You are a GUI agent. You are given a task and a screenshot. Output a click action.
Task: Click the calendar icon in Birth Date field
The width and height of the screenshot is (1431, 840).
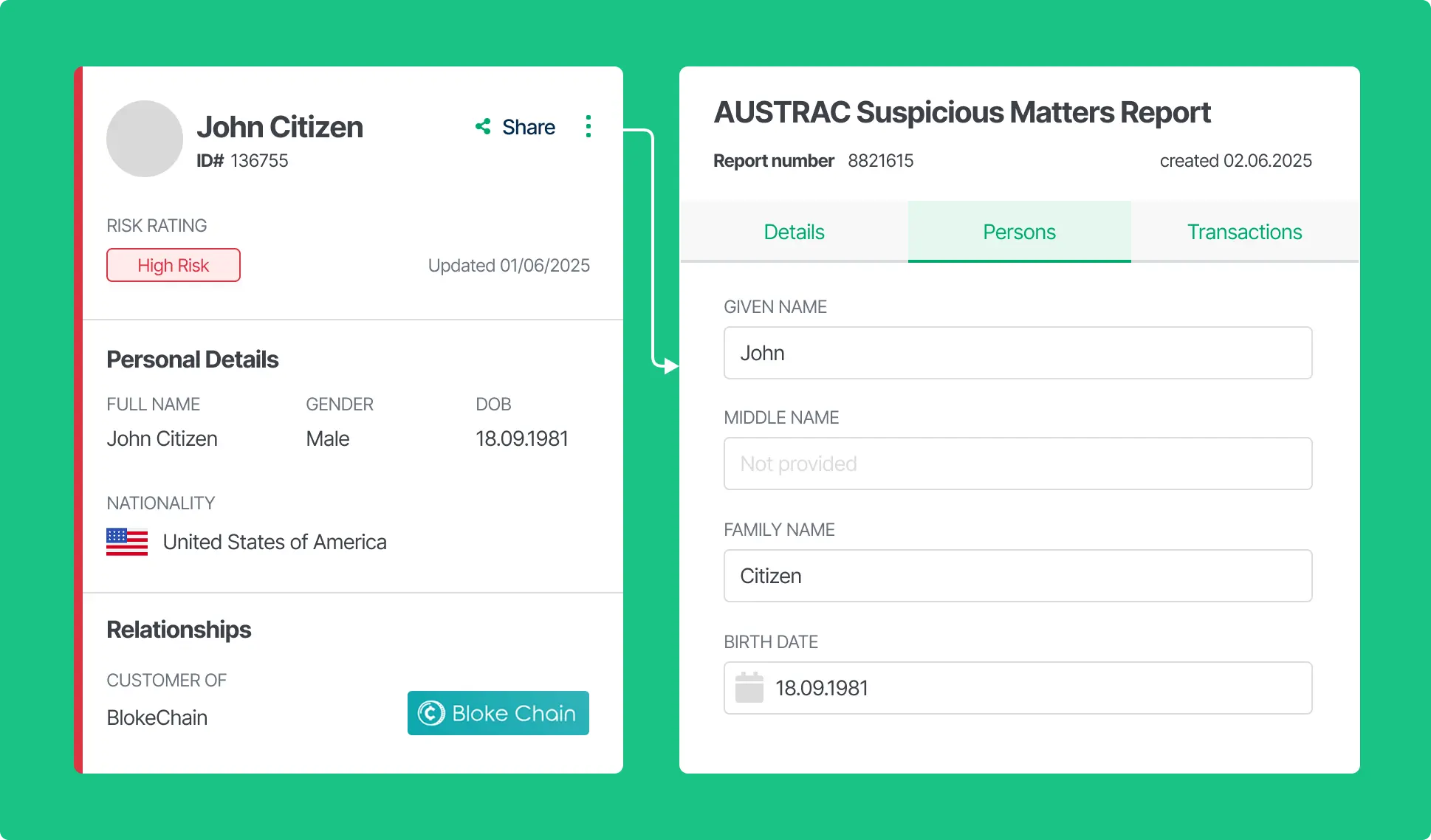tap(749, 687)
